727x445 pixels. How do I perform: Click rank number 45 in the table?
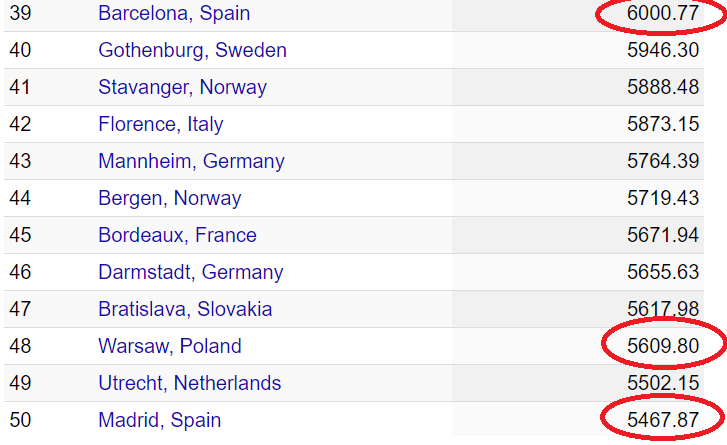[x=20, y=236]
